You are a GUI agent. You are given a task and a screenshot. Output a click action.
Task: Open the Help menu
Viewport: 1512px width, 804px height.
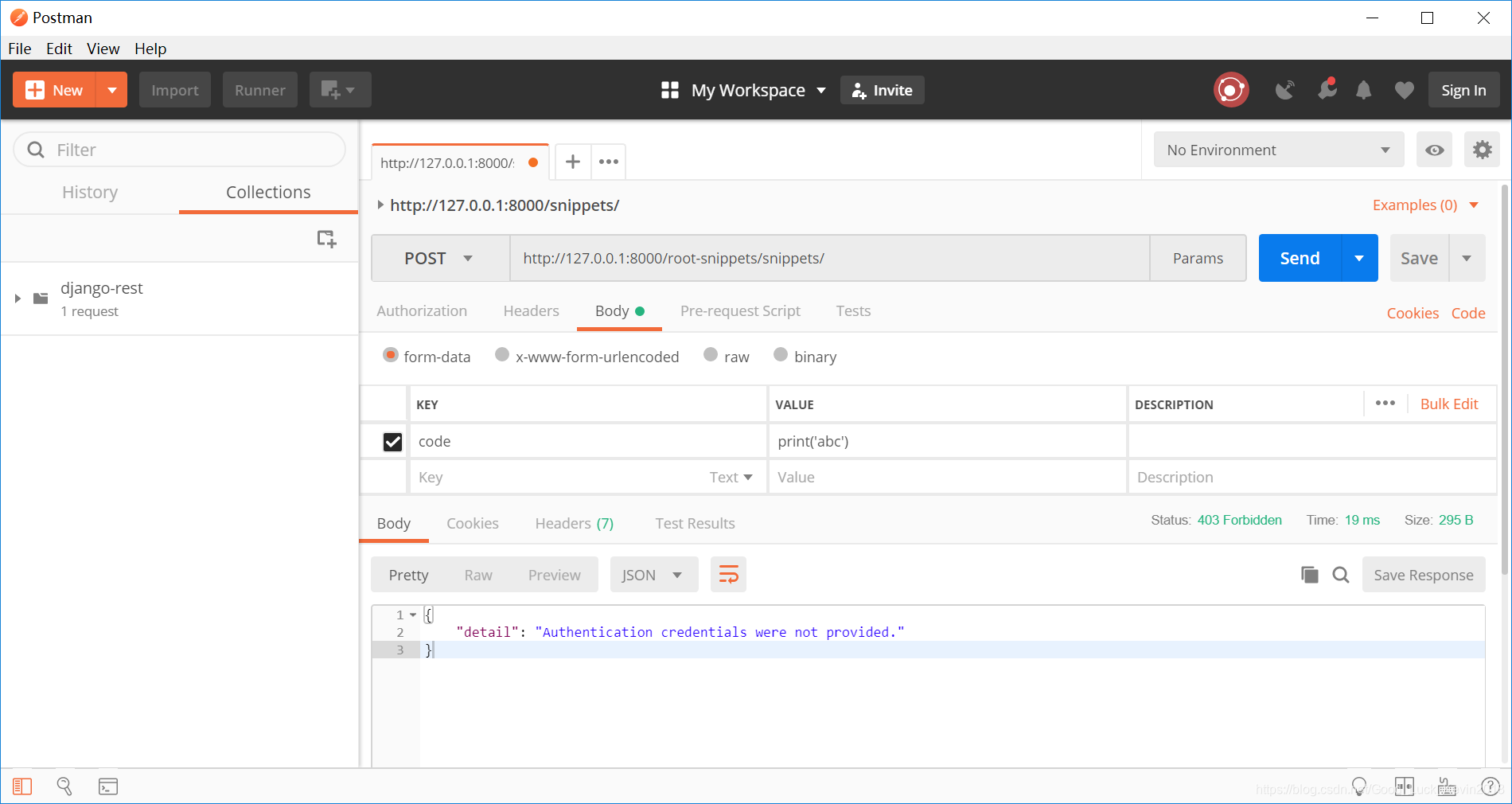(x=150, y=49)
